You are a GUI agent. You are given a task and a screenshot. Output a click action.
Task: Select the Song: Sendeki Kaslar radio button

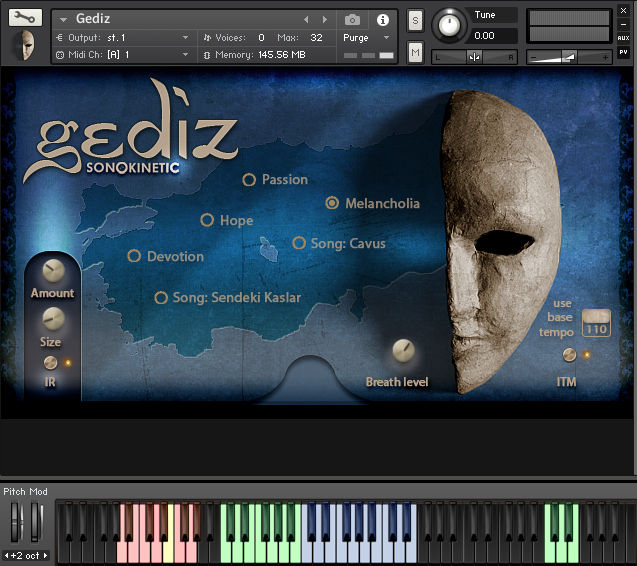tap(161, 297)
